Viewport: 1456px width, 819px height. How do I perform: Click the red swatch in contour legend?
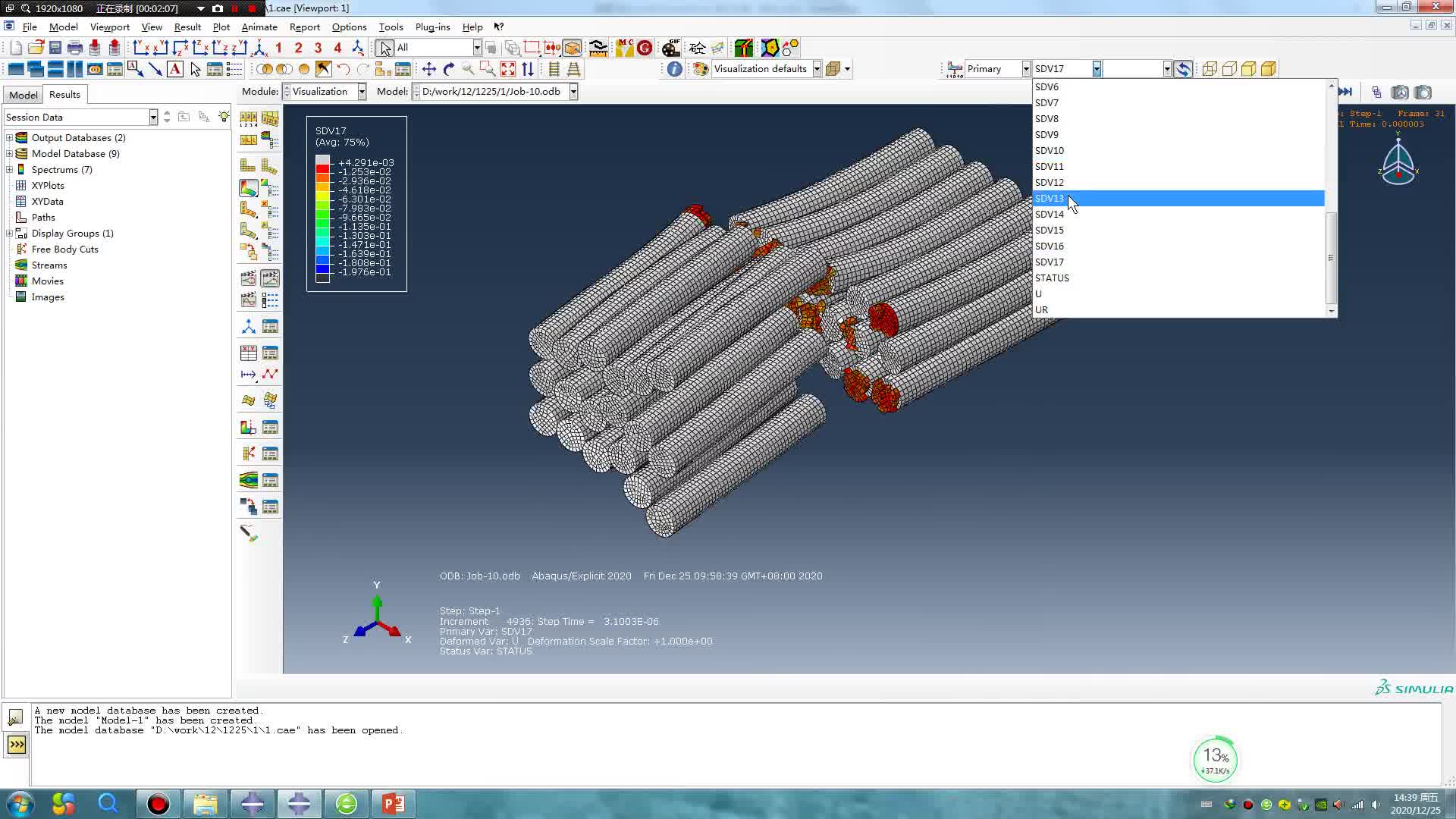(322, 168)
